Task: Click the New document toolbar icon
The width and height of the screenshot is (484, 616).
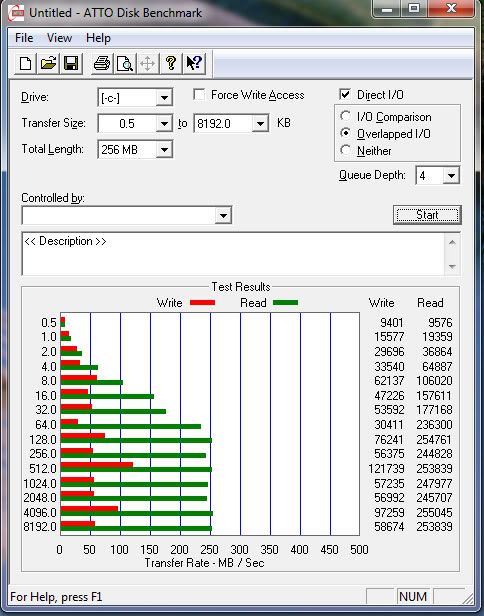Action: 26,63
